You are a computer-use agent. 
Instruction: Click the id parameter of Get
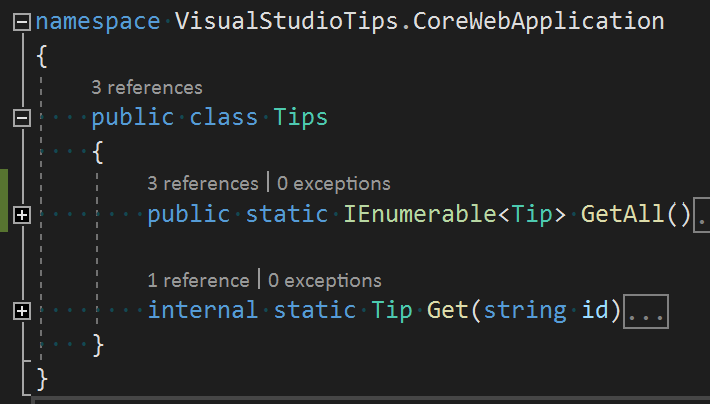click(x=595, y=310)
